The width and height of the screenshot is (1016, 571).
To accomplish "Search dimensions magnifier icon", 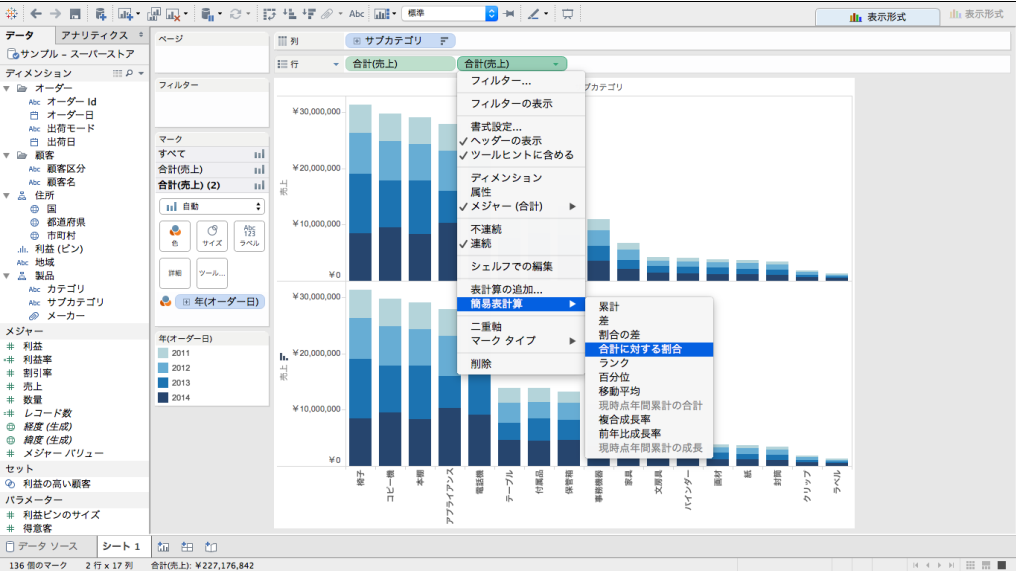I will click(x=130, y=73).
